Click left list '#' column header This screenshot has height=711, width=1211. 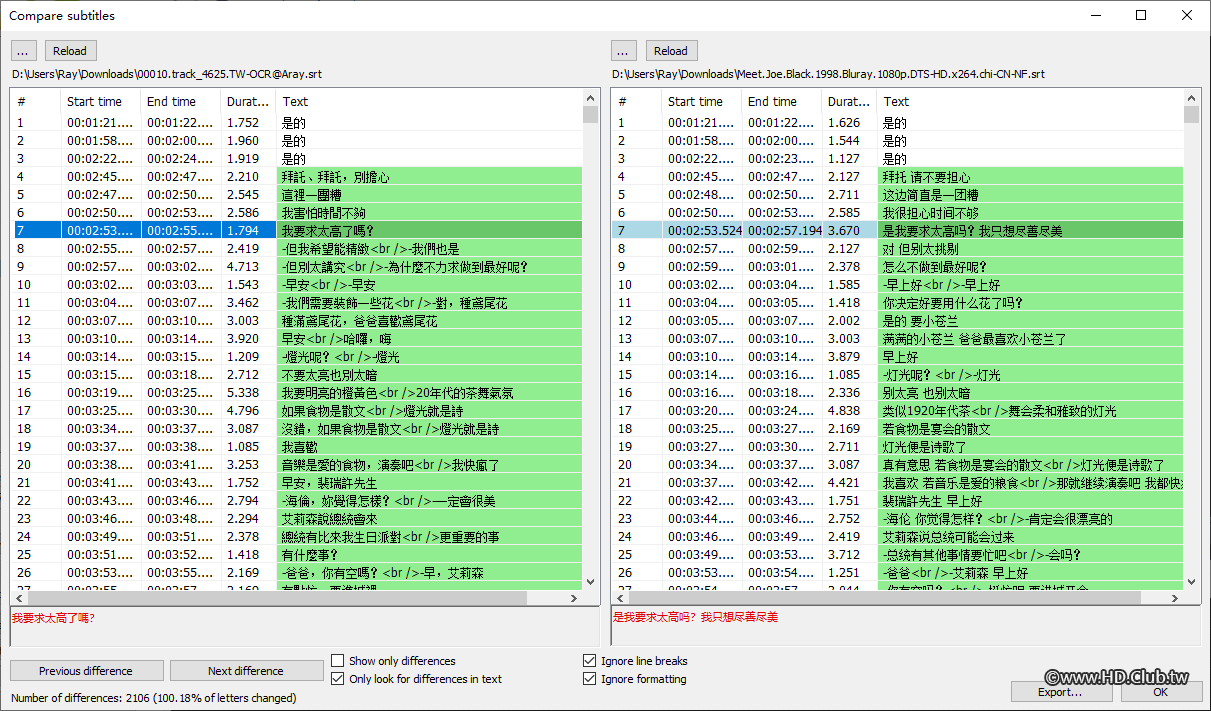[35, 101]
